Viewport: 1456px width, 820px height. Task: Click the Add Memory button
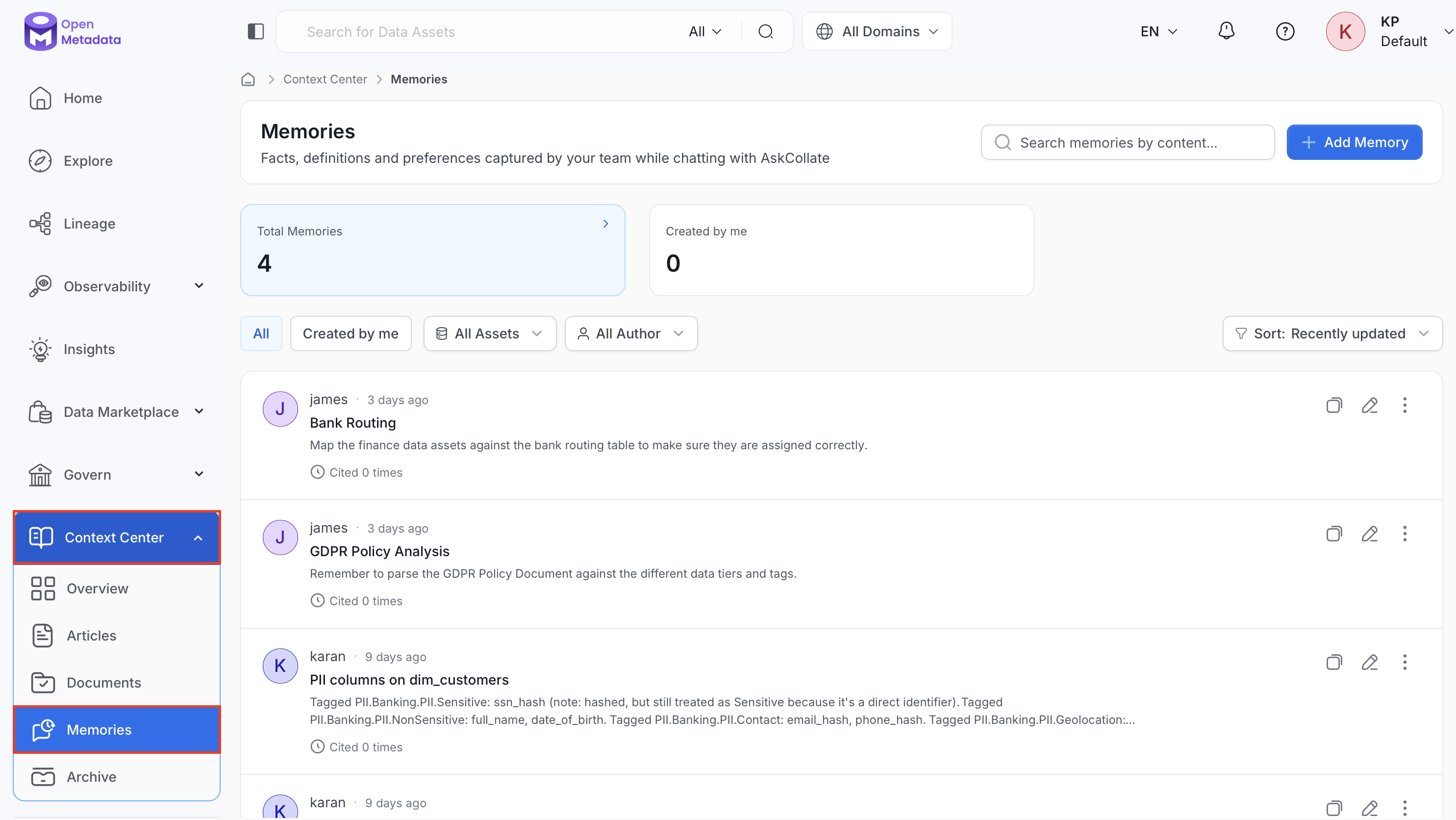[1354, 143]
